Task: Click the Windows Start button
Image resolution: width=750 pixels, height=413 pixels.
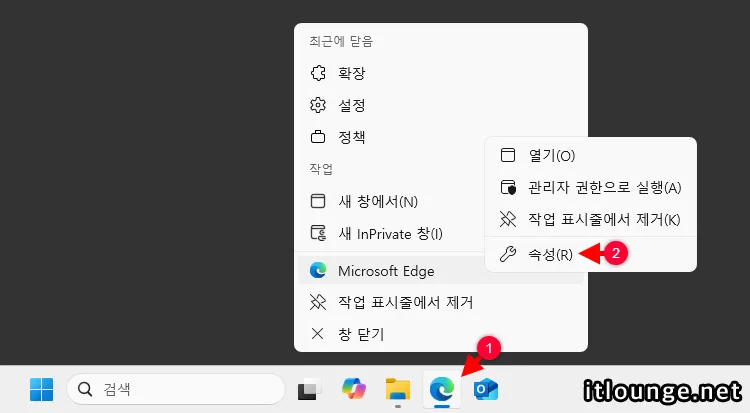Action: (x=42, y=390)
